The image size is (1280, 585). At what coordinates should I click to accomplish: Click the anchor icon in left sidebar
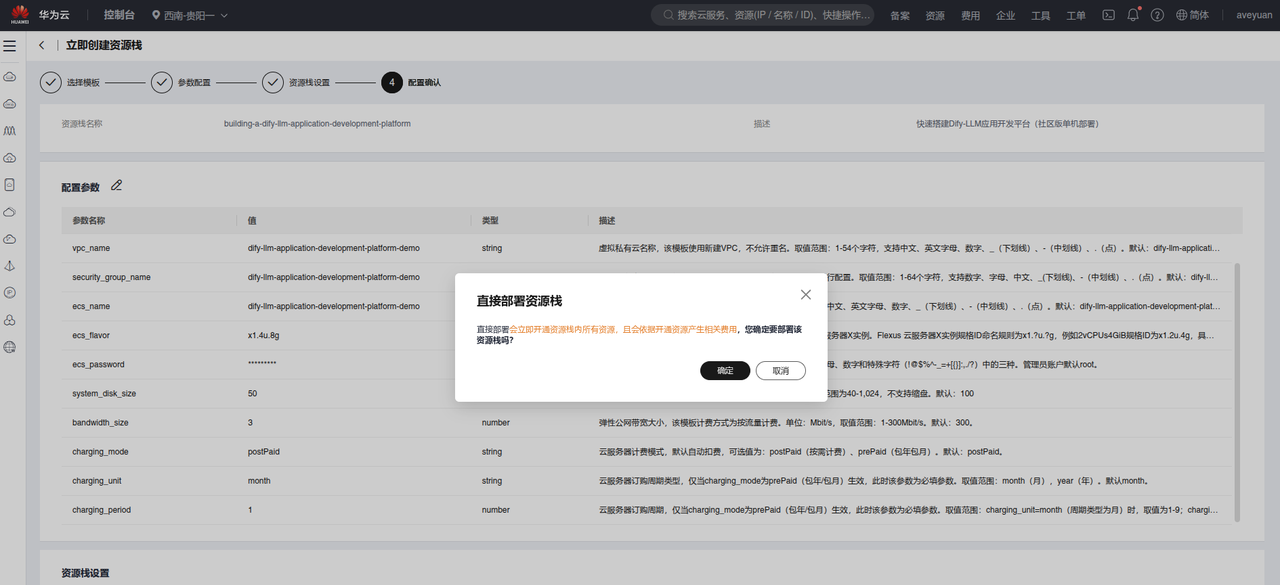pos(10,266)
